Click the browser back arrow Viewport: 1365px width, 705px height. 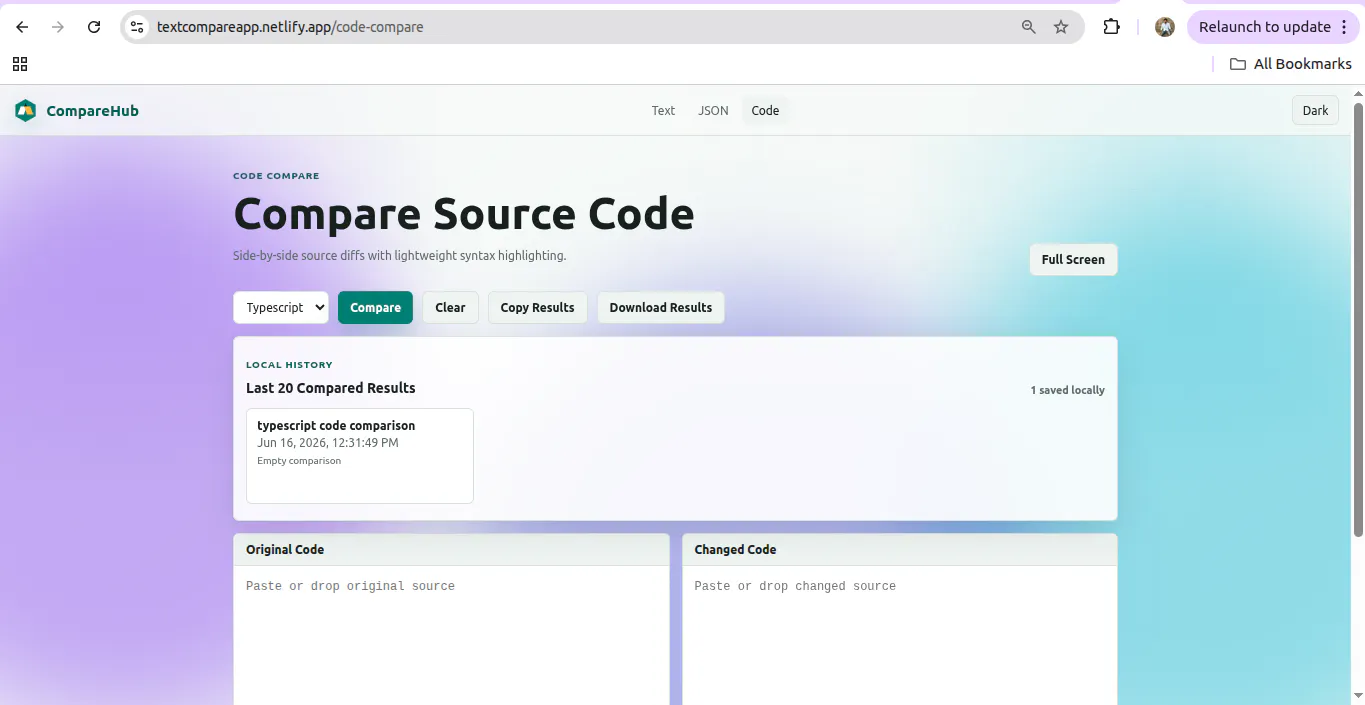coord(22,27)
